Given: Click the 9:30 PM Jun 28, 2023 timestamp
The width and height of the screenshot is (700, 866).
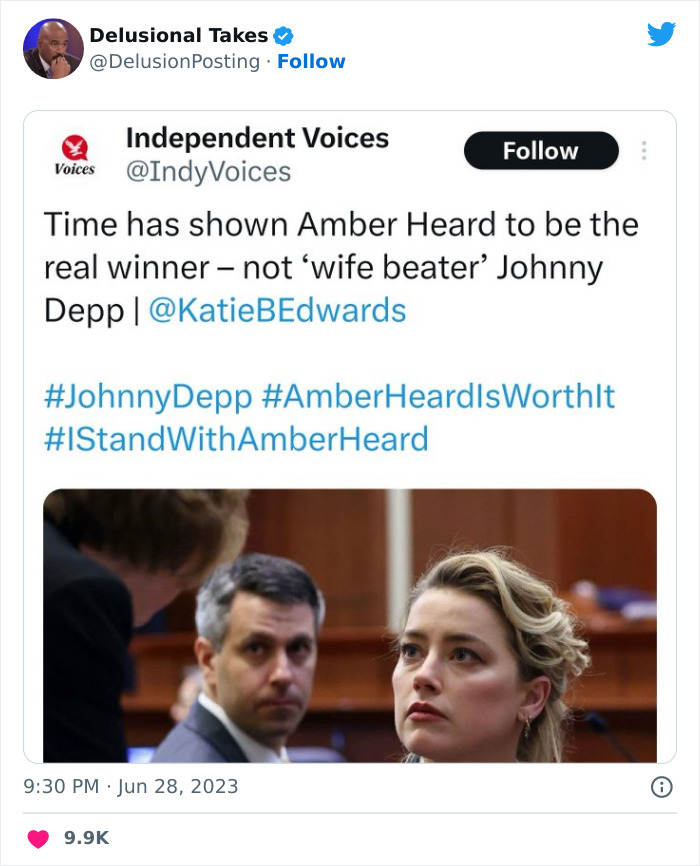Looking at the screenshot, I should pos(131,786).
